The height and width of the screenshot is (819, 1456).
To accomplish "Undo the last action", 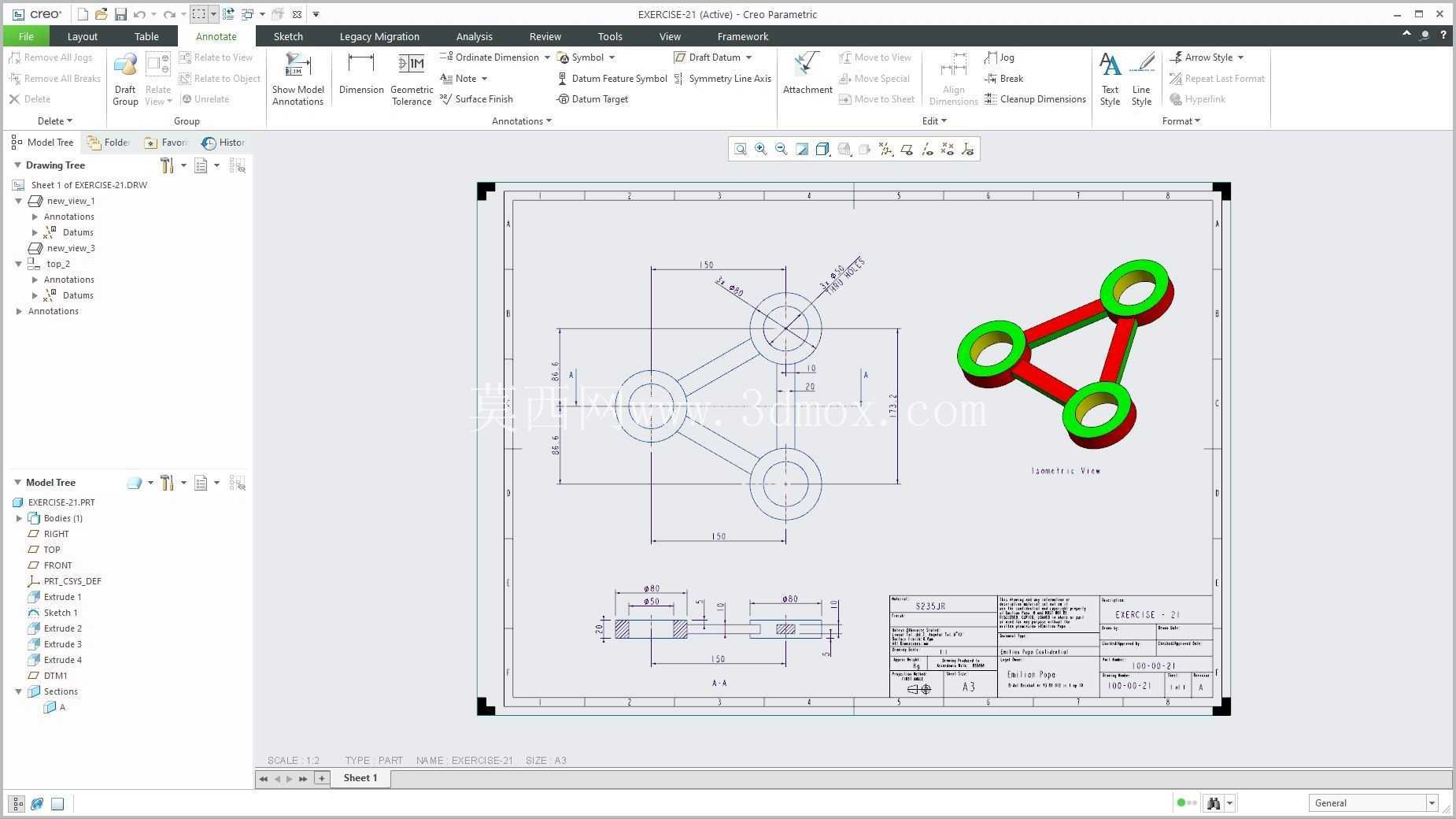I will click(140, 14).
